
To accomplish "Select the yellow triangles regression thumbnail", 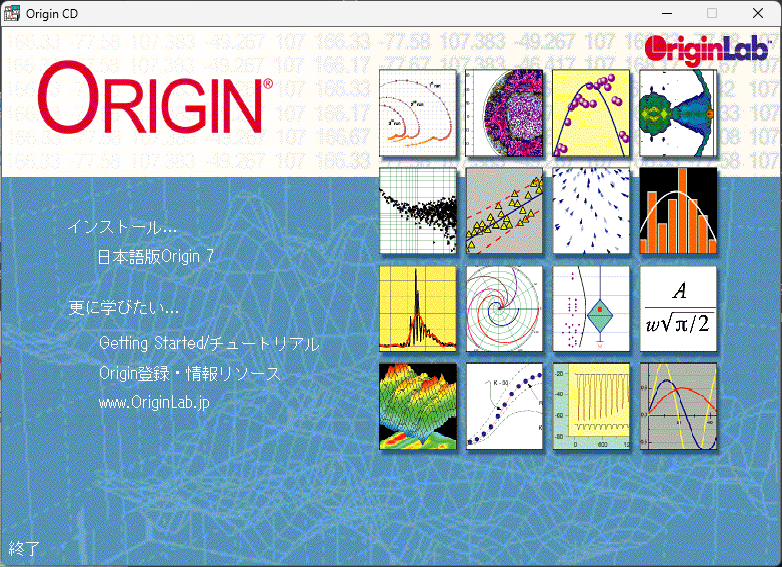I will (504, 210).
